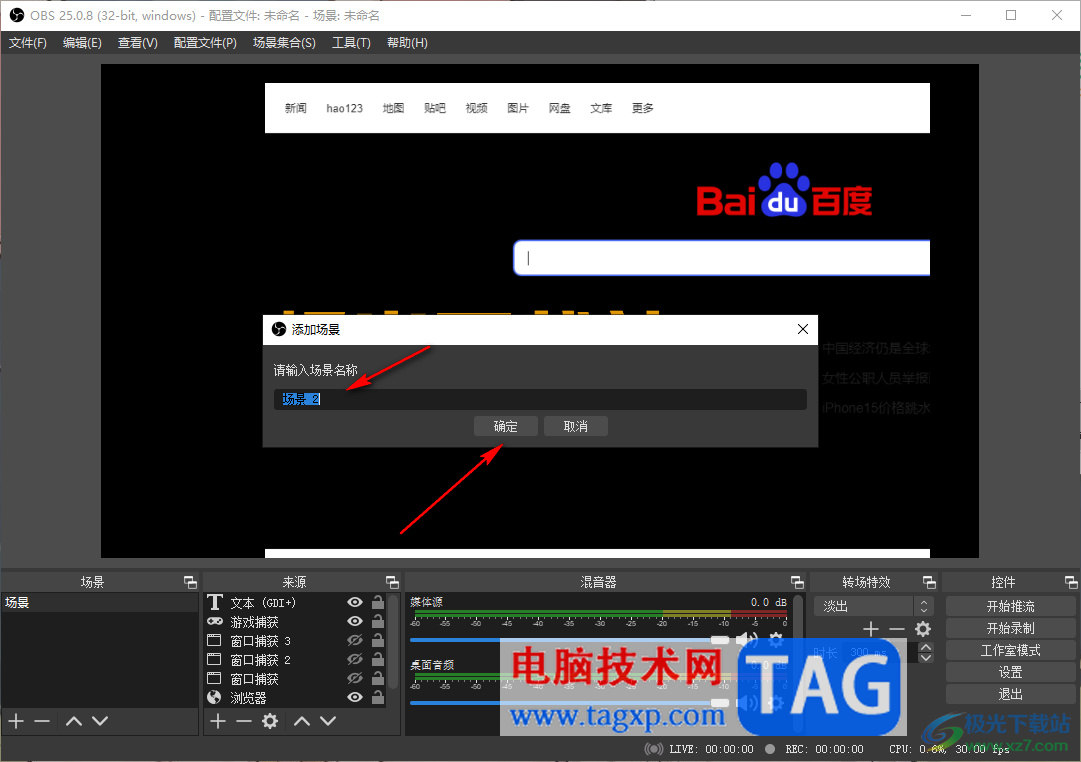Open the 文件(F) menu
Image resolution: width=1081 pixels, height=762 pixels.
pyautogui.click(x=28, y=43)
